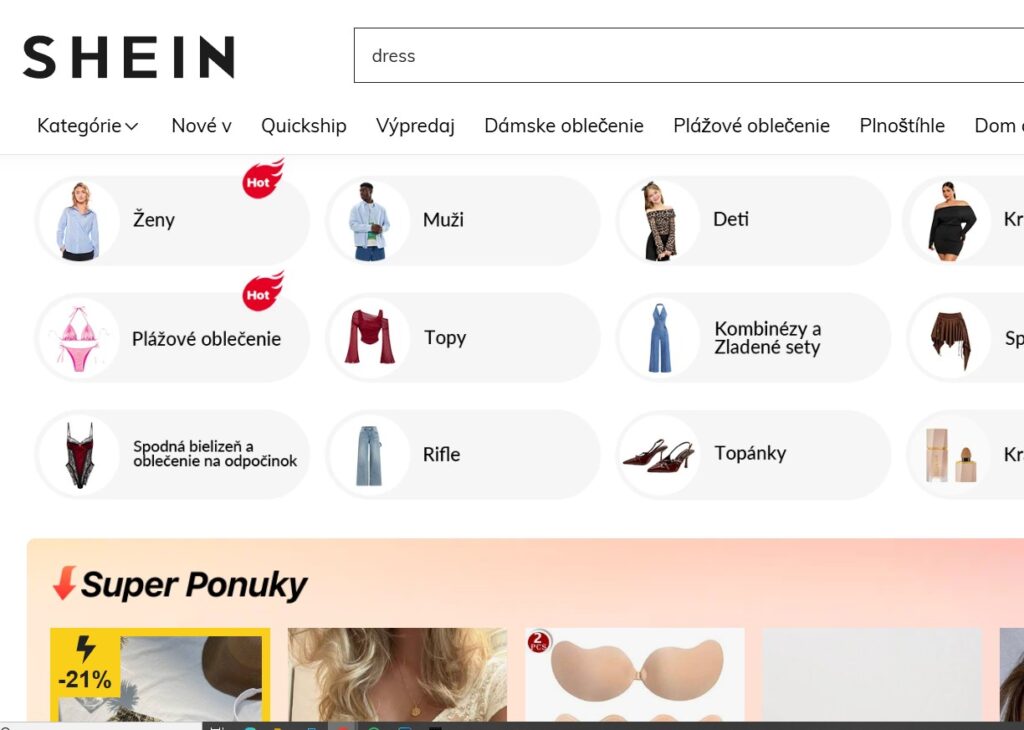
Task: Choose the pink bikini Plážové oblečenie icon
Action: click(78, 338)
